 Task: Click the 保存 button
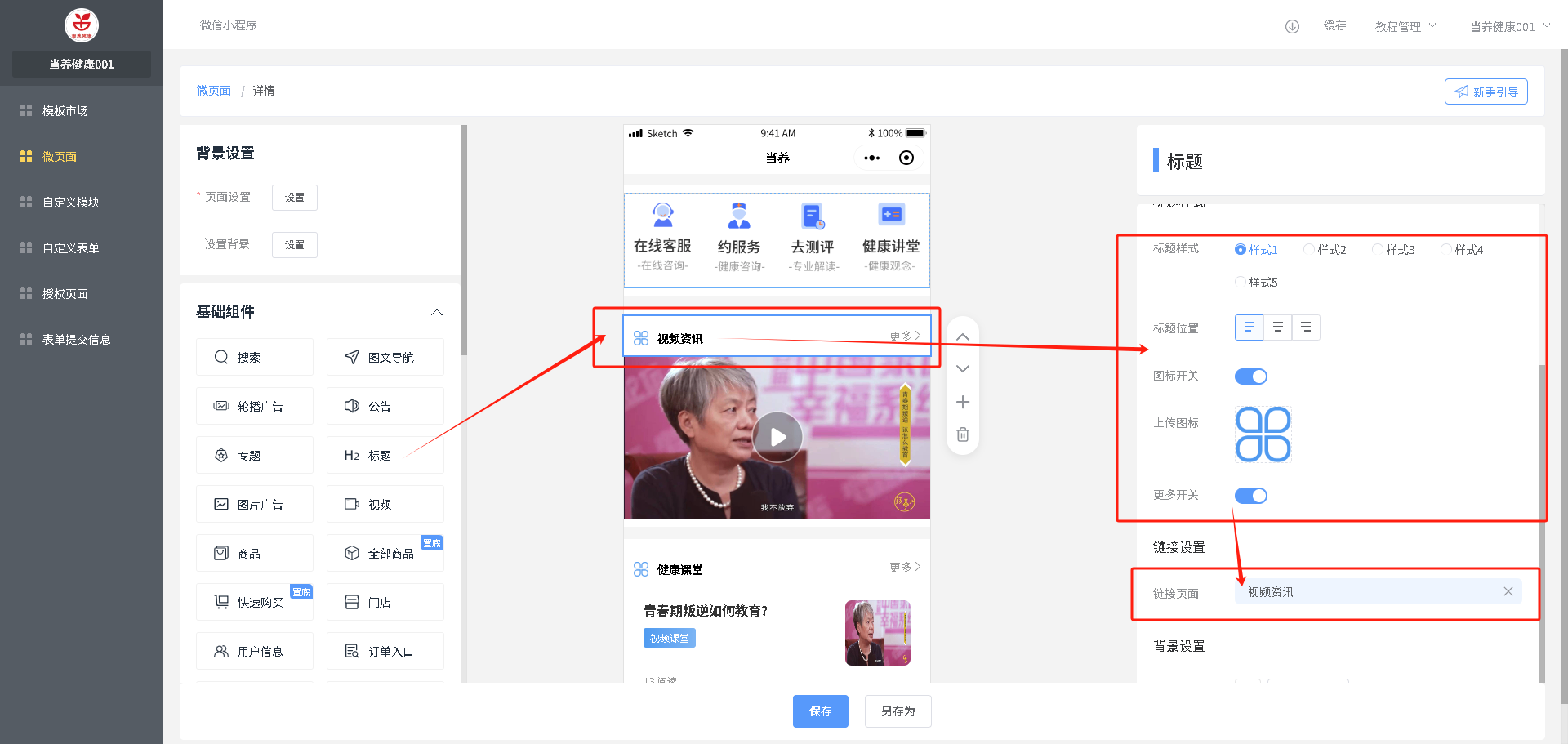820,711
